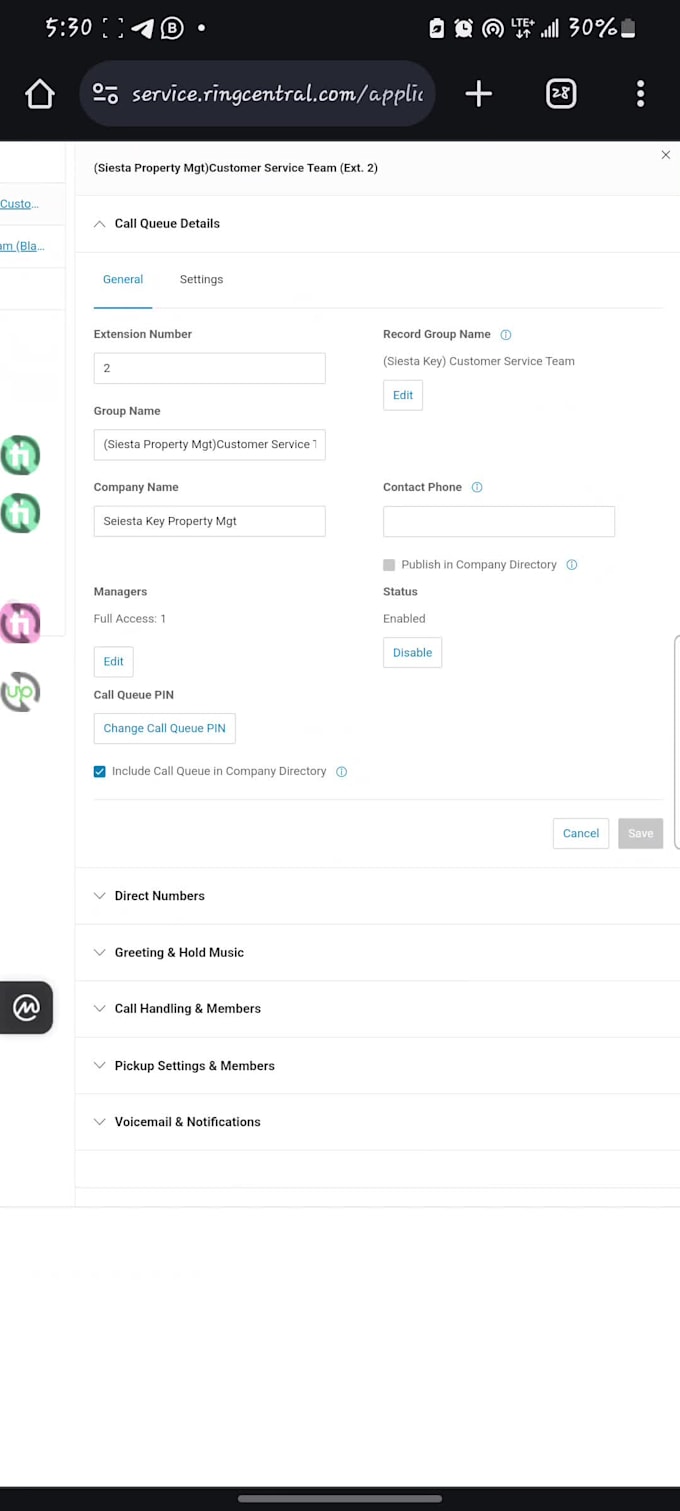Click the 'Full Access: 1' text
The width and height of the screenshot is (680, 1511).
(130, 619)
